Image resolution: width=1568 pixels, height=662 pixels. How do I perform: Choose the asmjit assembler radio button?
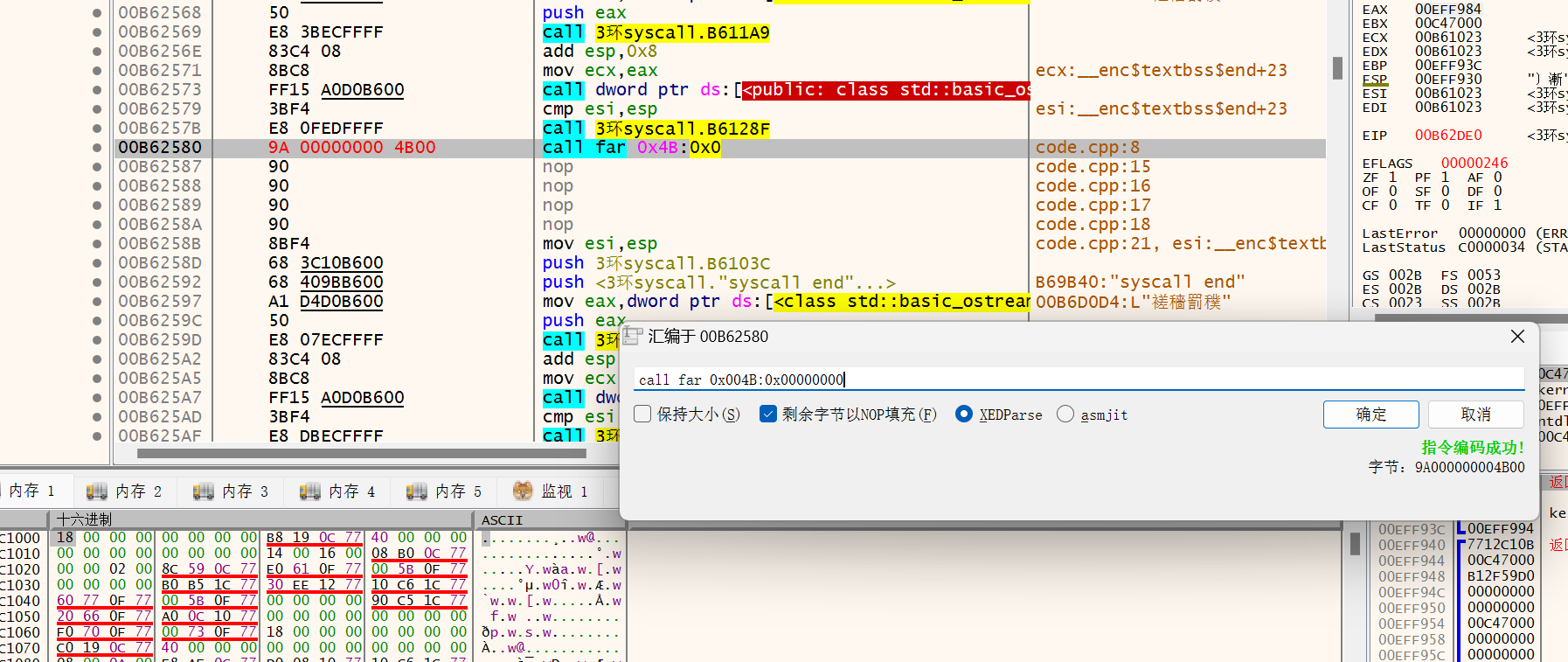[1065, 414]
